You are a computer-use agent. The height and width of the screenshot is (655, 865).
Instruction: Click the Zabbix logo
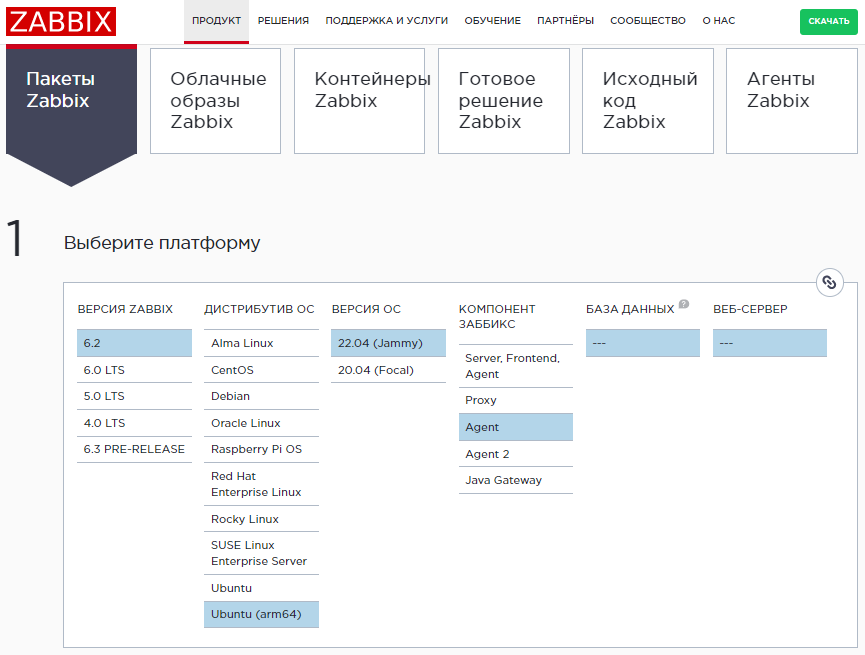click(x=61, y=22)
